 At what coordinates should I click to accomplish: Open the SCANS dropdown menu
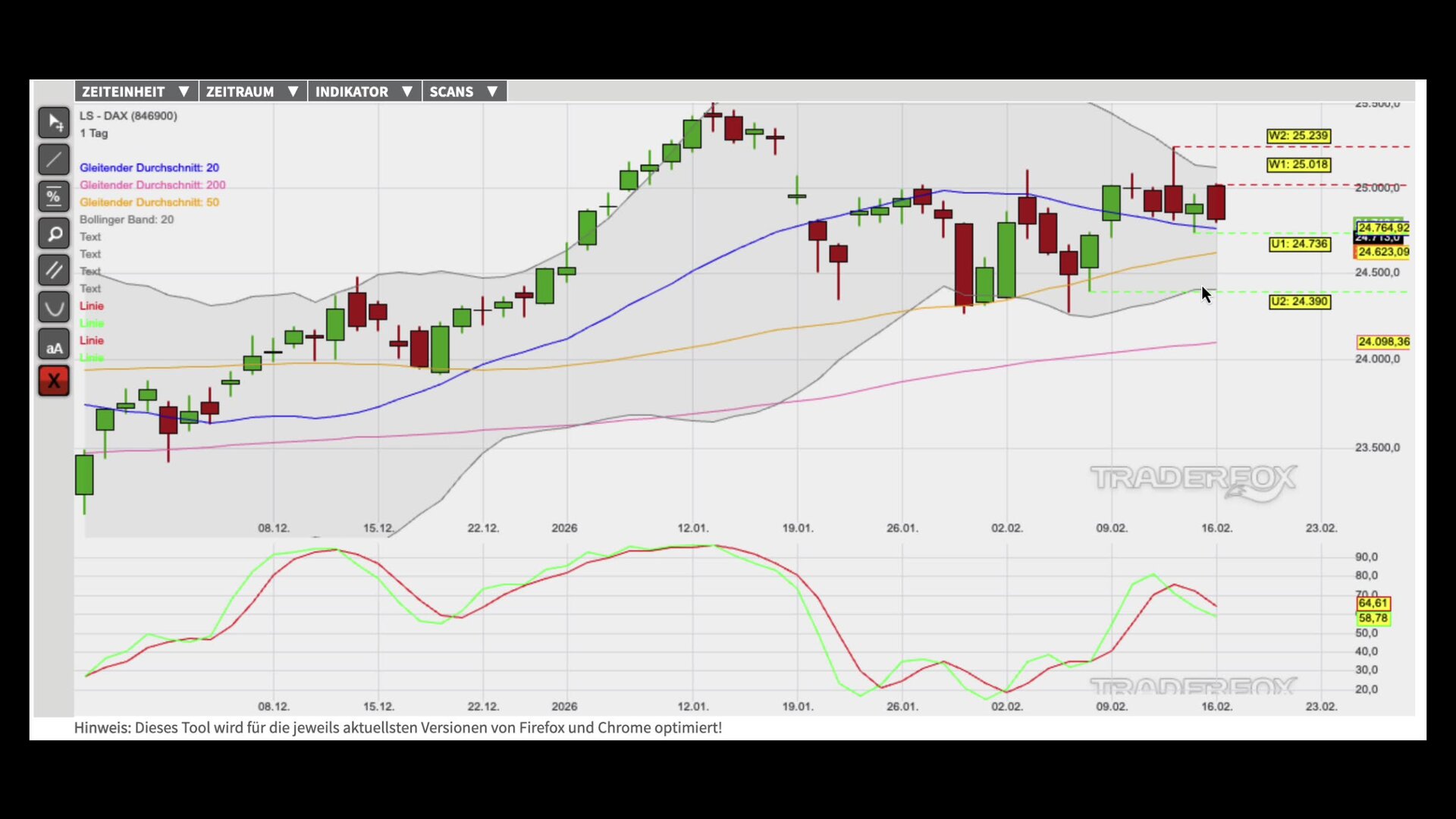[463, 92]
